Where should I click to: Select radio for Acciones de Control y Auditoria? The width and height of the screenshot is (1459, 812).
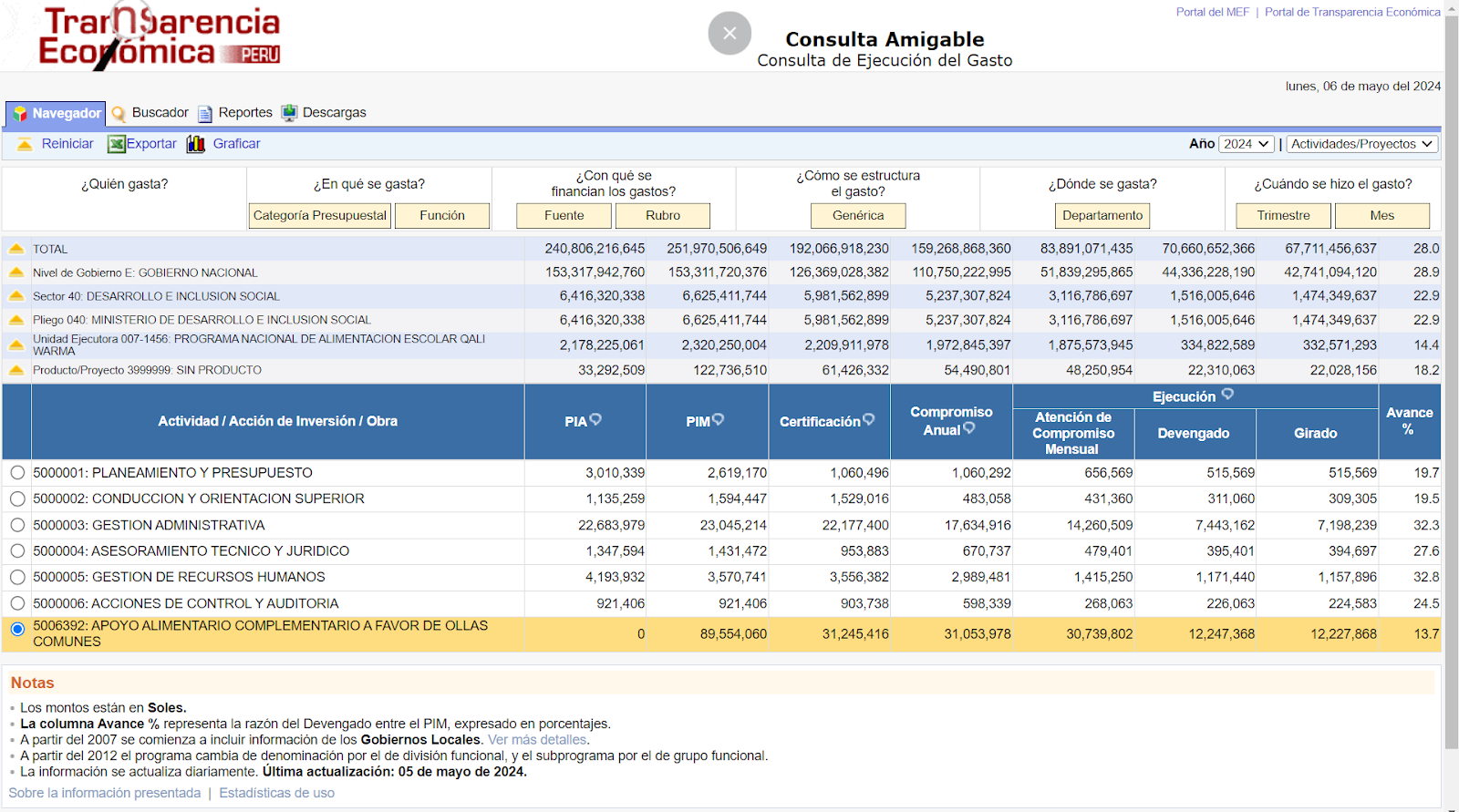tap(17, 603)
